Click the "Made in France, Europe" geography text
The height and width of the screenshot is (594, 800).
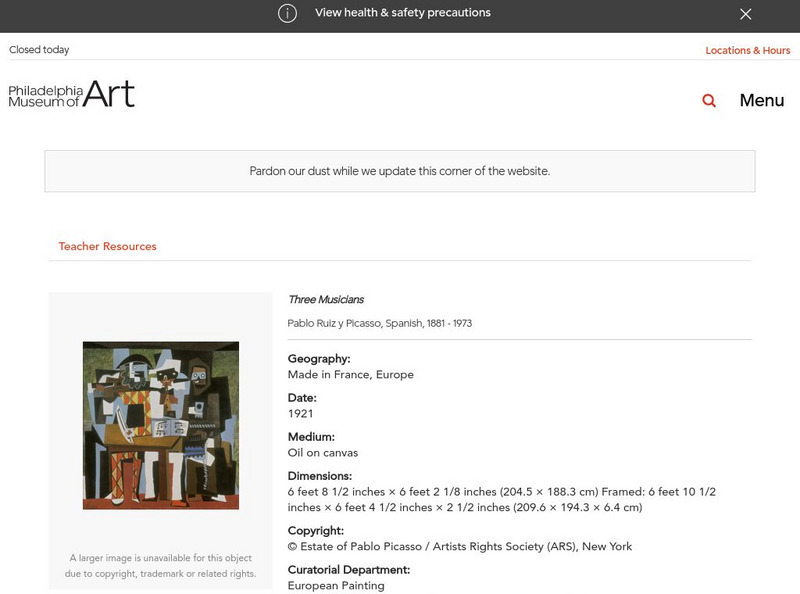pos(350,375)
